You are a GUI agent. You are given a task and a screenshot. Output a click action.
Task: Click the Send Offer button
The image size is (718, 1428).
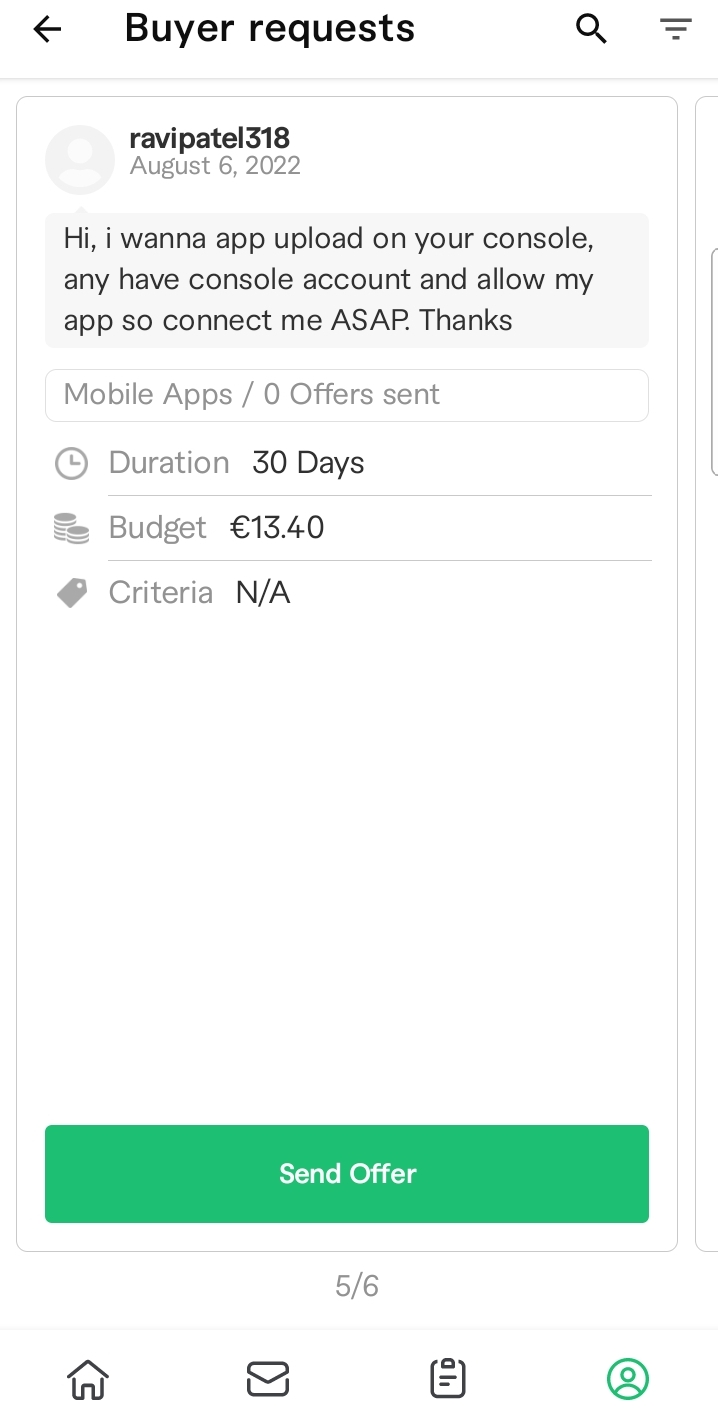coord(347,1174)
